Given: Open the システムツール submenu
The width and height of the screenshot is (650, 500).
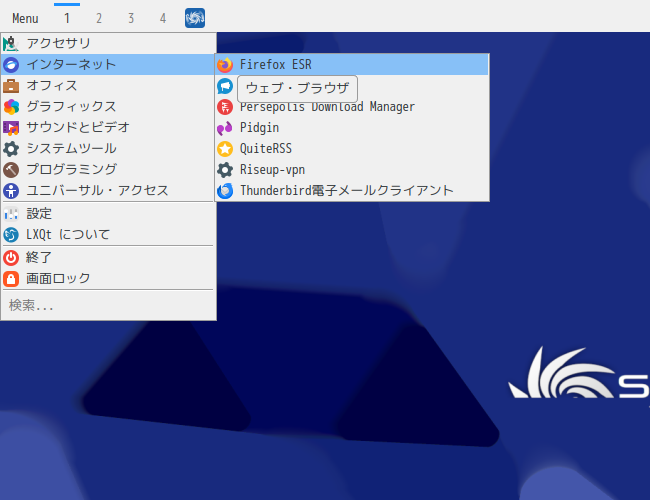Looking at the screenshot, I should (x=109, y=148).
